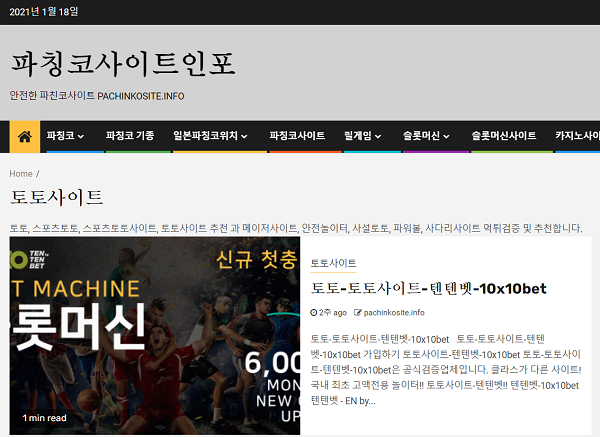Open the 릴게임 menu label
This screenshot has width=600, height=437.
coord(358,135)
